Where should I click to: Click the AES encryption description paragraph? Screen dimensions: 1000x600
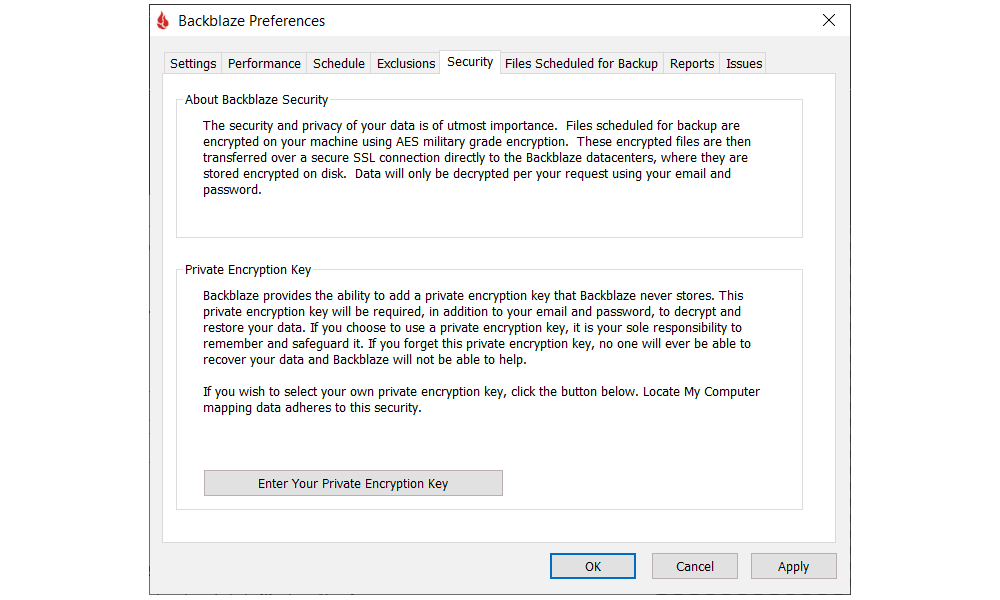pos(477,157)
